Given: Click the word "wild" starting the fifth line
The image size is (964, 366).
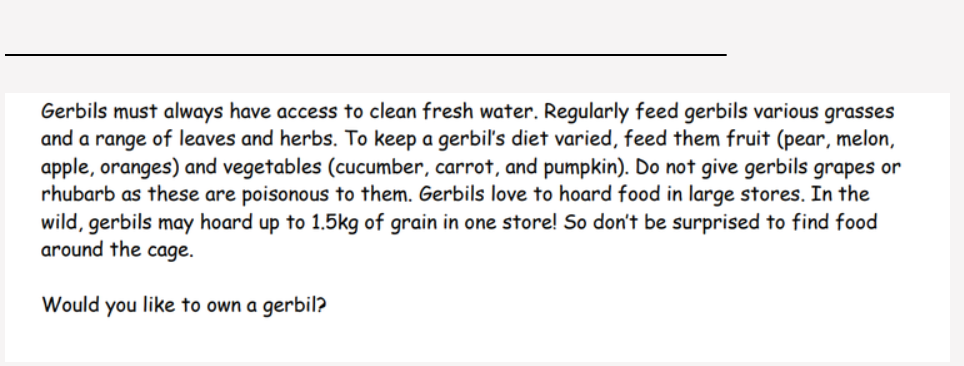Looking at the screenshot, I should tap(62, 222).
